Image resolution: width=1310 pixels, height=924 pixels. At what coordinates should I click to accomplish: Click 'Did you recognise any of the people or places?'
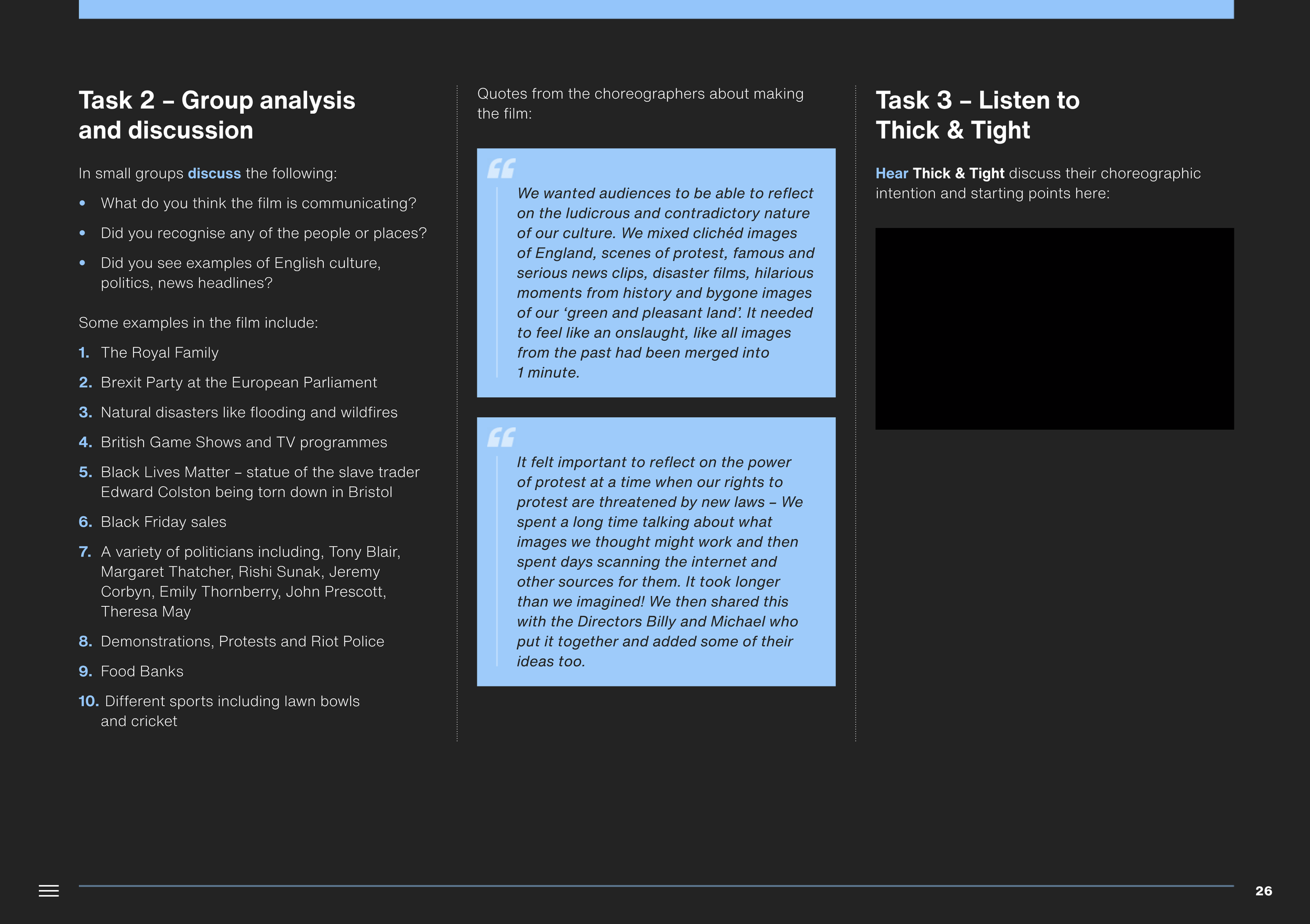[264, 233]
